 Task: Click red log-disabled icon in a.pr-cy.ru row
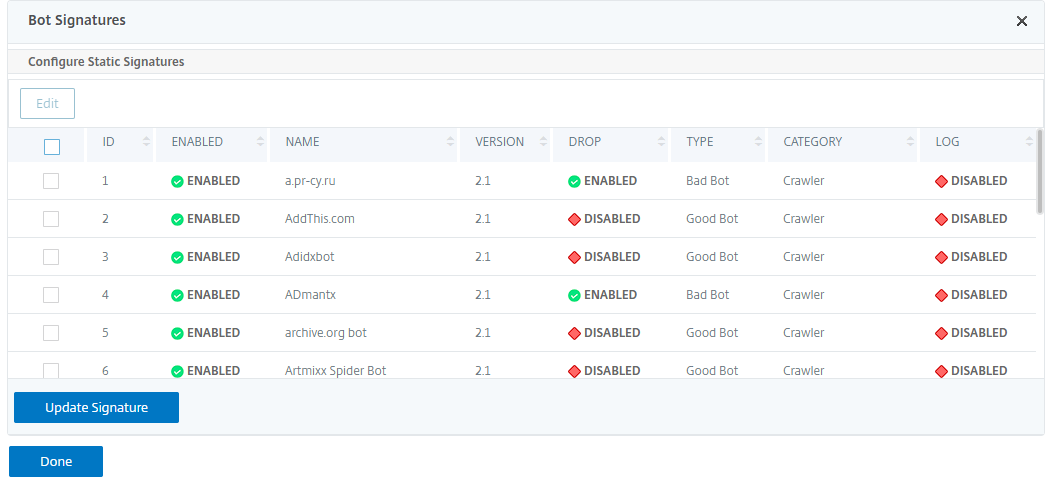tap(942, 182)
